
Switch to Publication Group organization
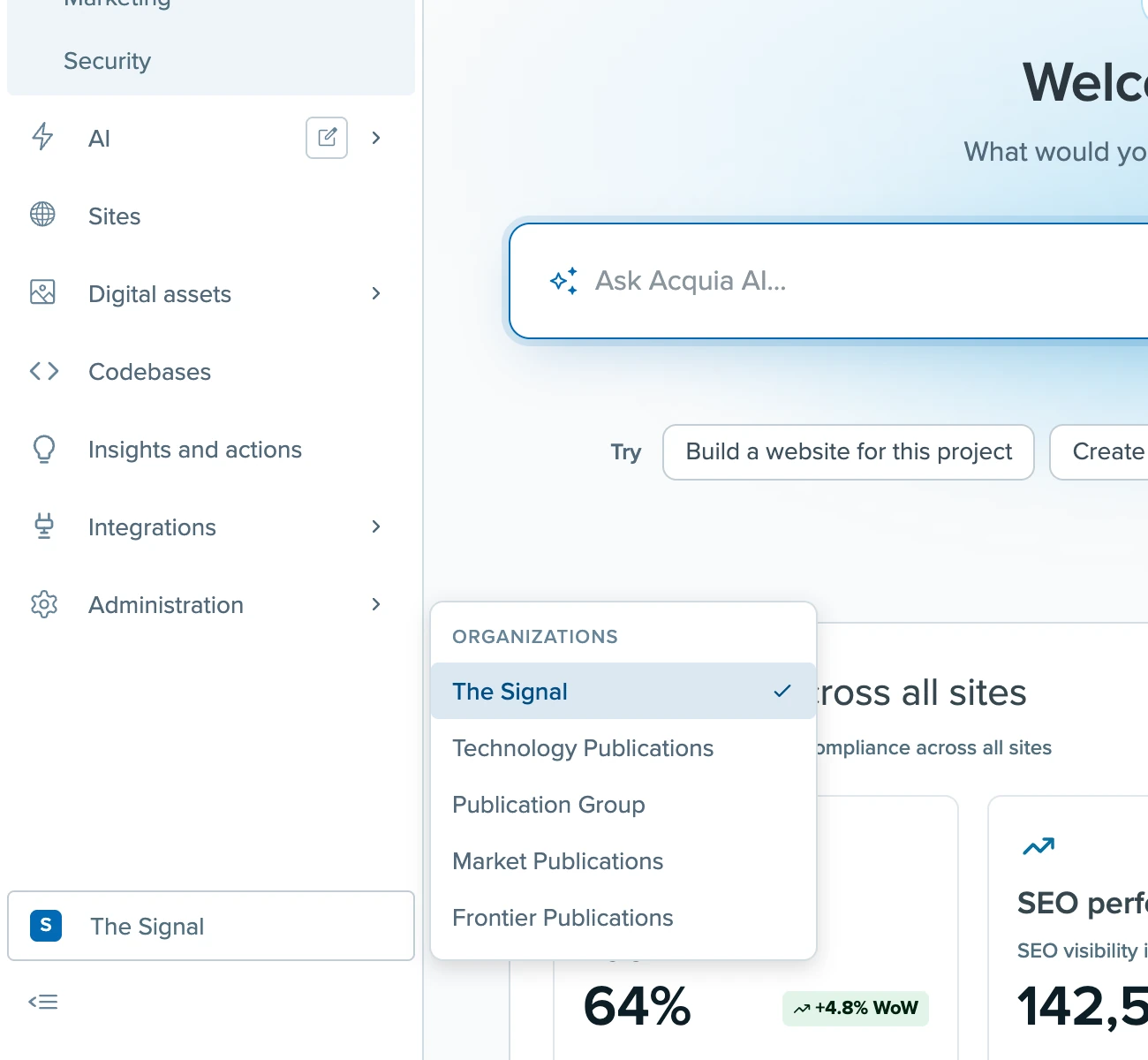(623, 804)
